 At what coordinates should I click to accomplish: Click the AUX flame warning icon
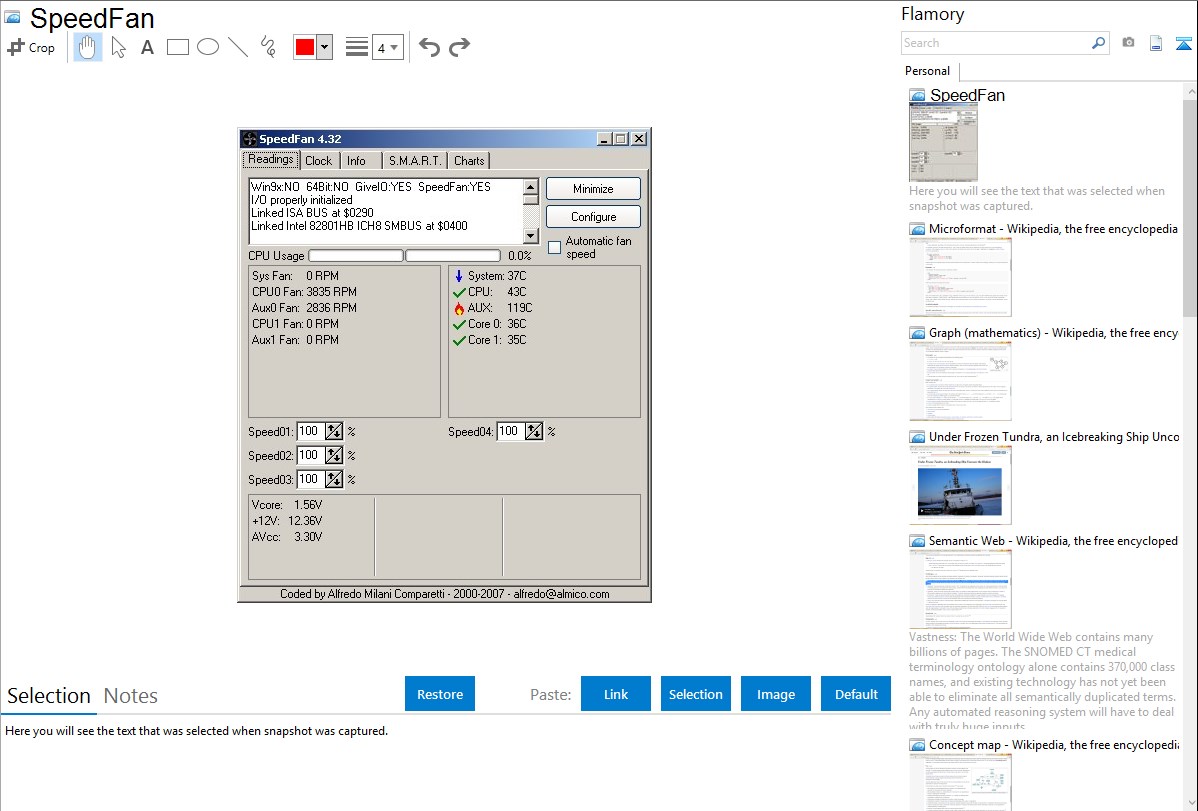[x=459, y=308]
